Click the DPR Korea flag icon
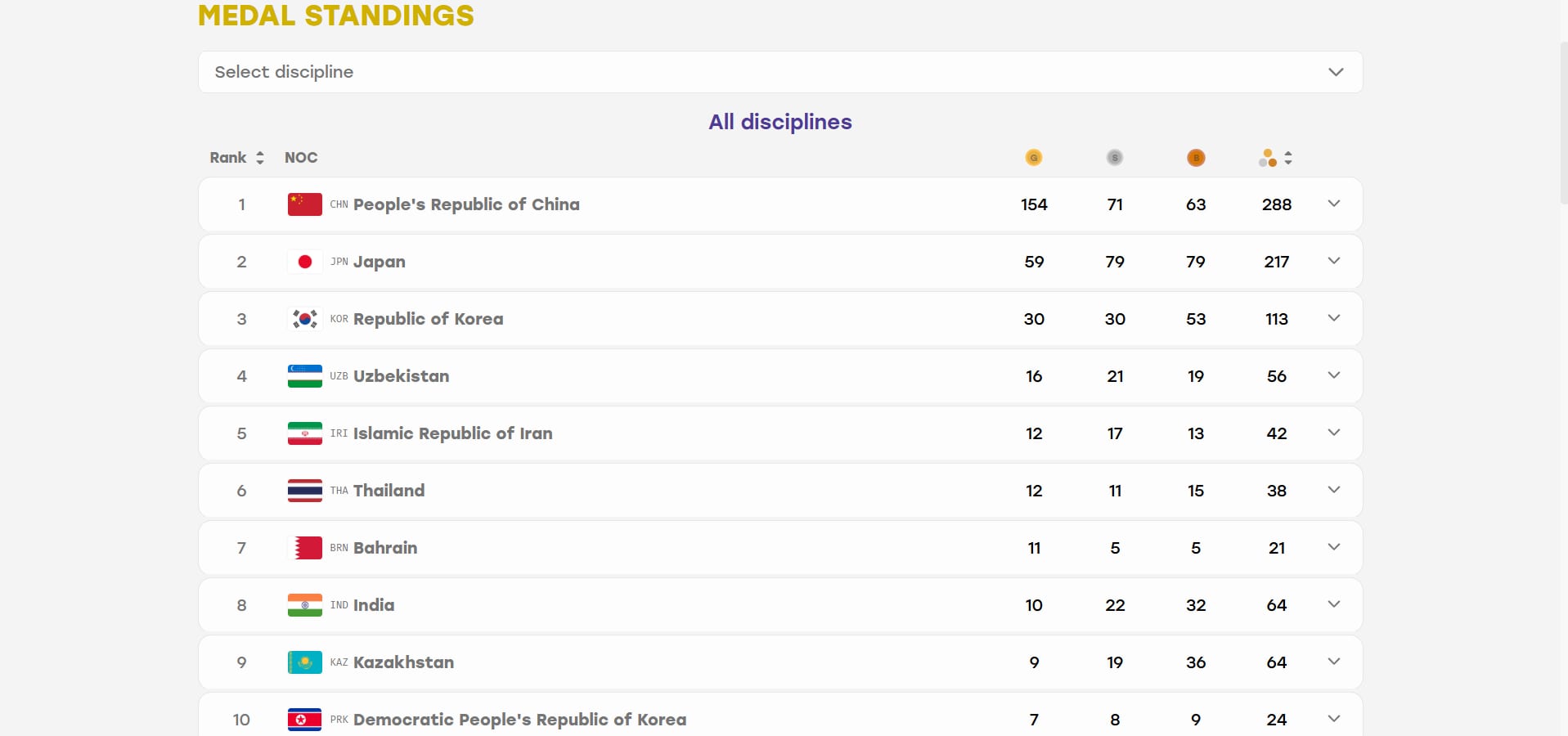 305,720
